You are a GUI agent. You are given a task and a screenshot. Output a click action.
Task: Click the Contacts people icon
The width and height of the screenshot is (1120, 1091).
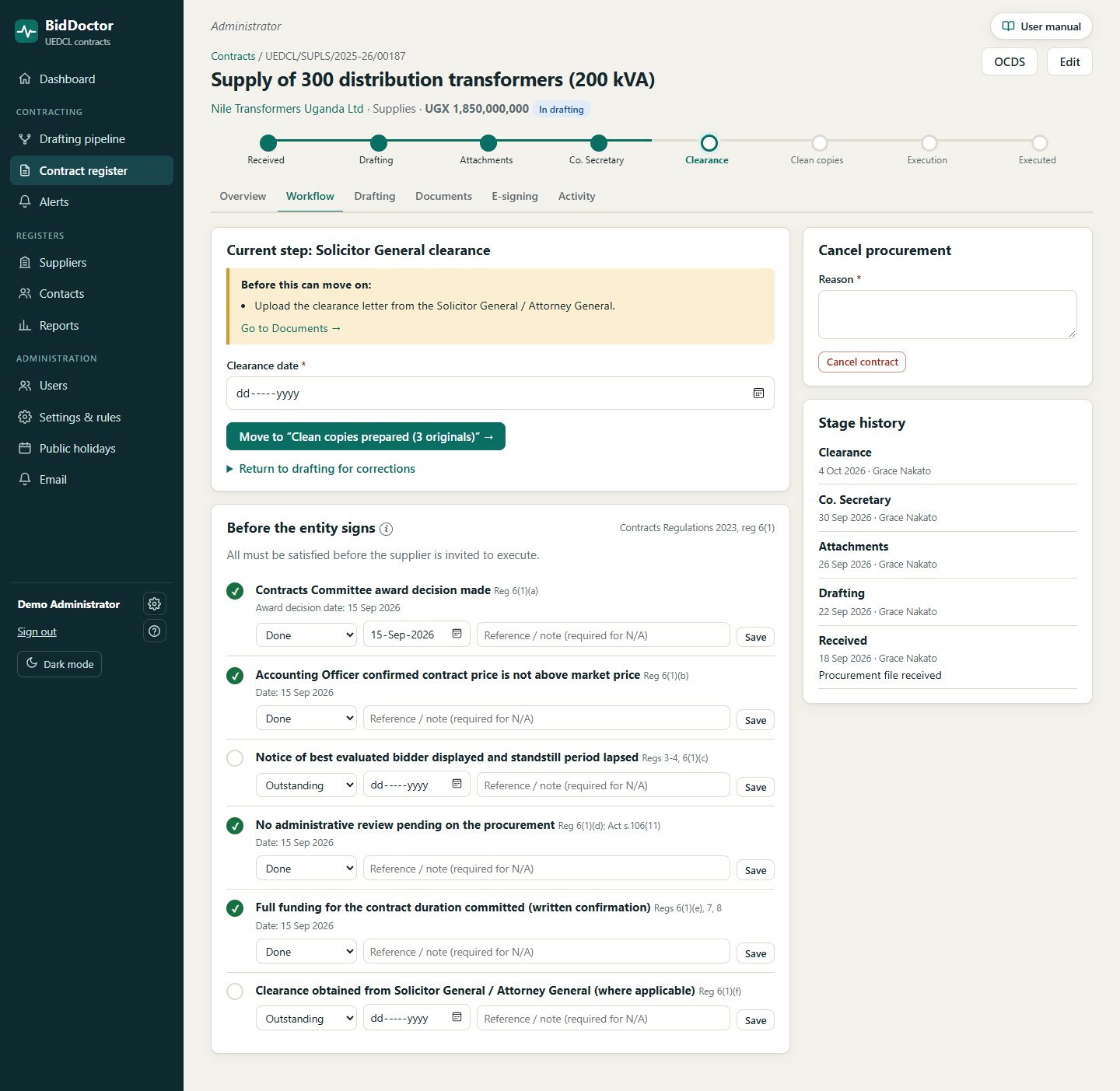pos(25,293)
